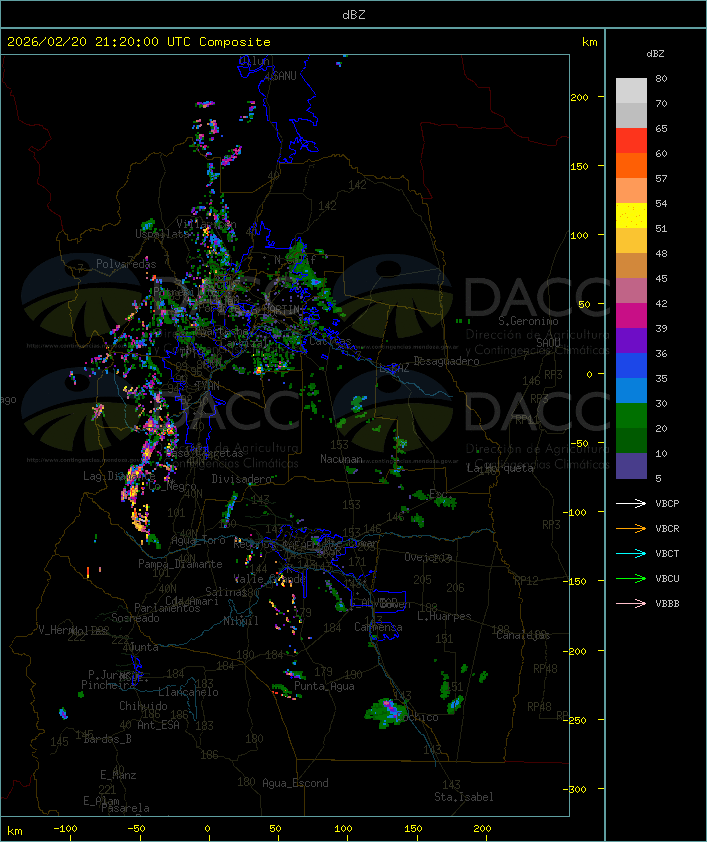Click the VBCP legend label
707x842 pixels.
(x=667, y=504)
